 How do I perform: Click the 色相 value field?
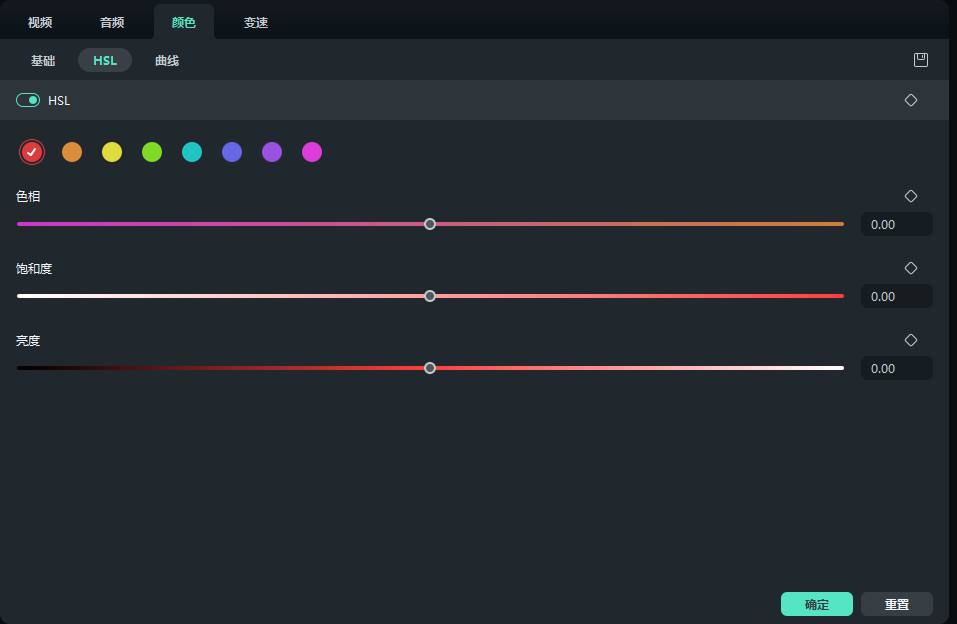[897, 224]
